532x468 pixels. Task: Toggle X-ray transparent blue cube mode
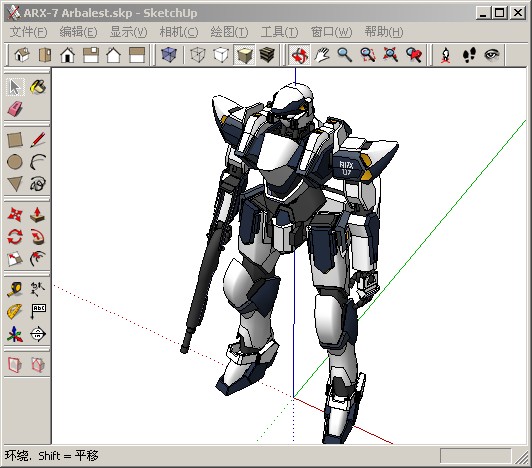click(169, 54)
